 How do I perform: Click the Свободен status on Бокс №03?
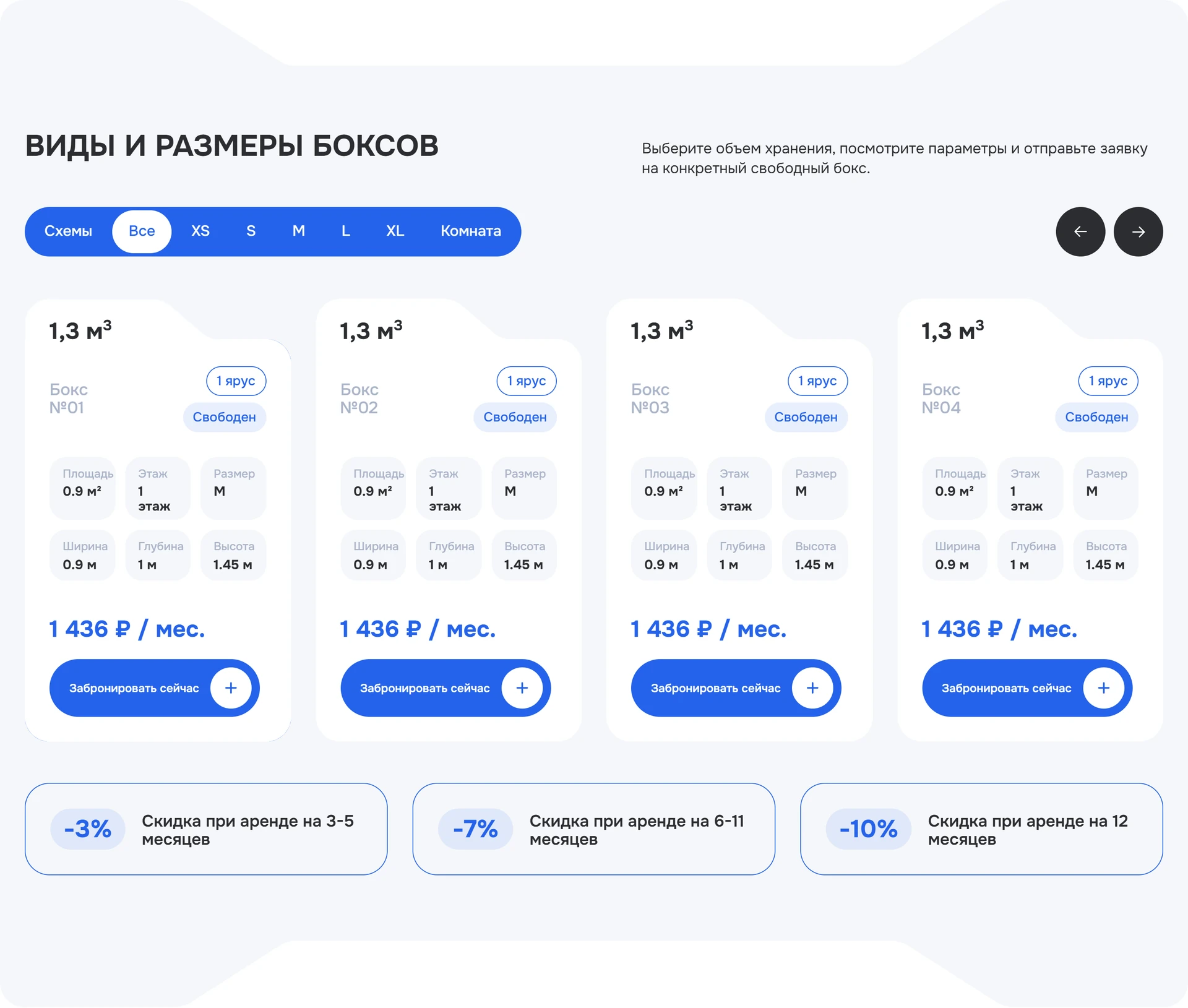click(806, 417)
